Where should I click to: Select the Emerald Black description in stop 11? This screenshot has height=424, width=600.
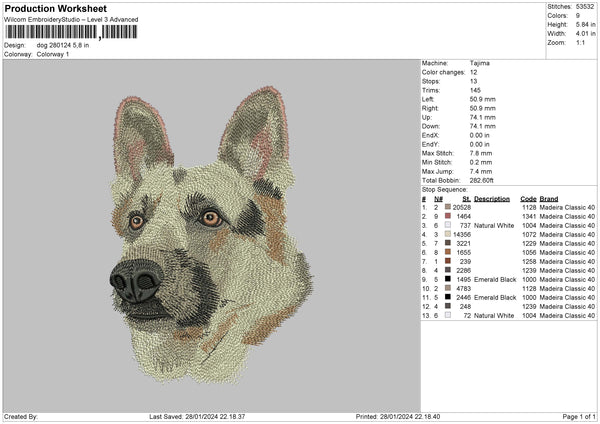point(495,297)
